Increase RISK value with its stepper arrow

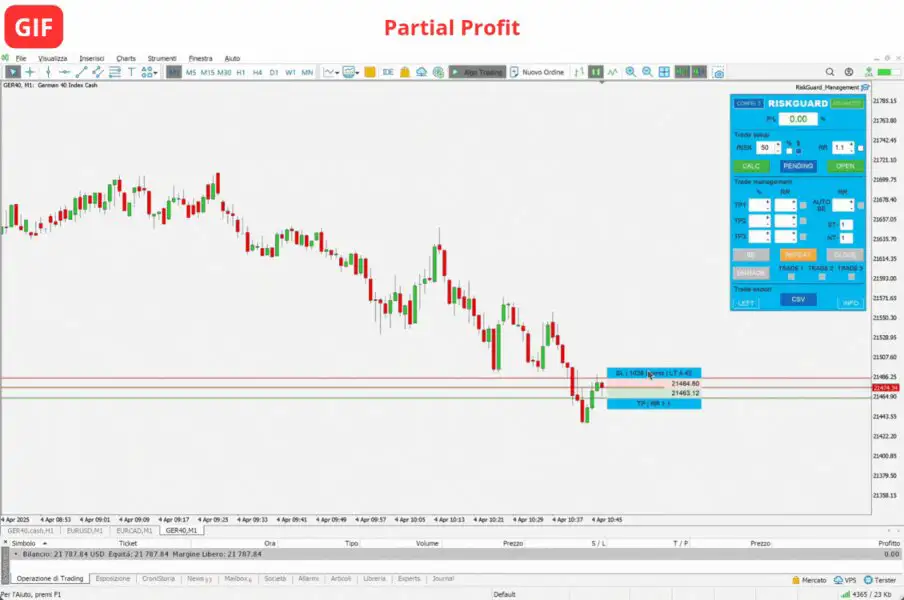click(x=778, y=144)
